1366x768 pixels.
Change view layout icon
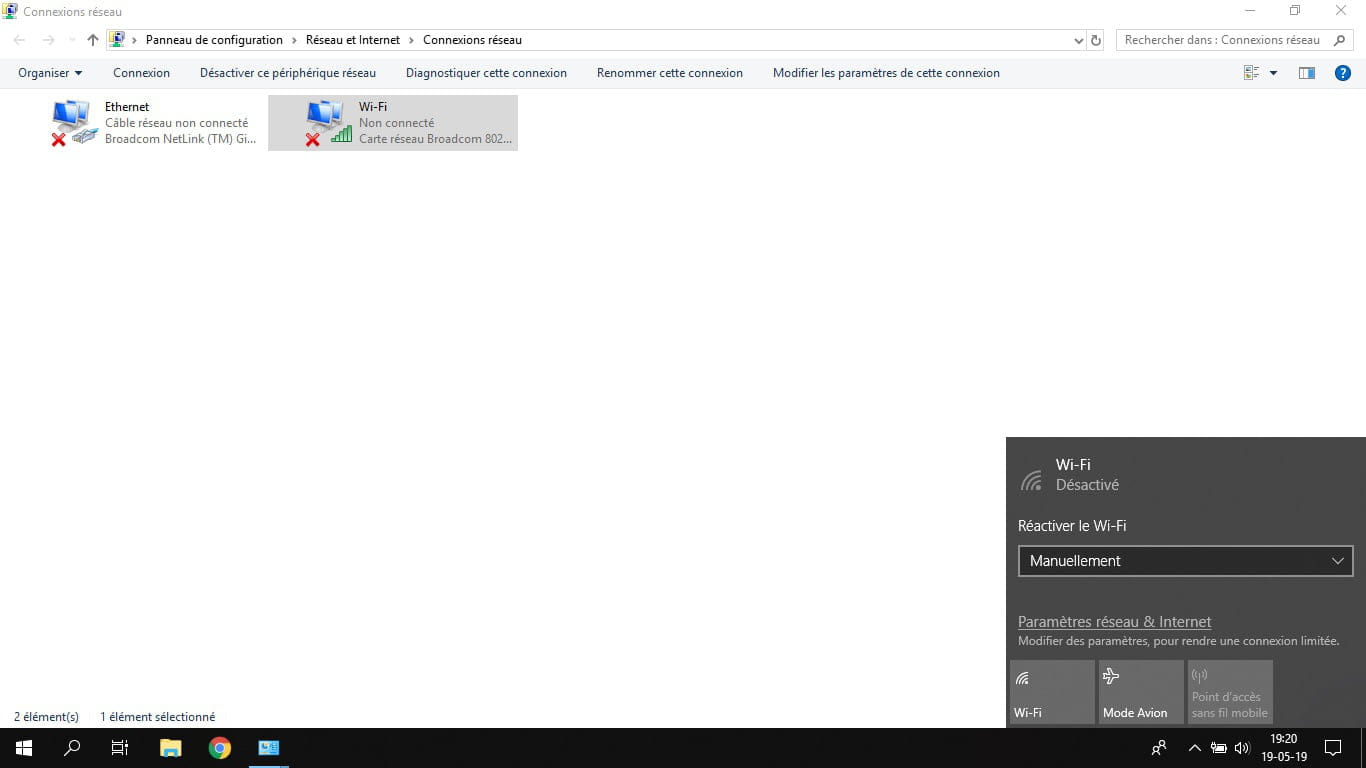tap(1251, 73)
